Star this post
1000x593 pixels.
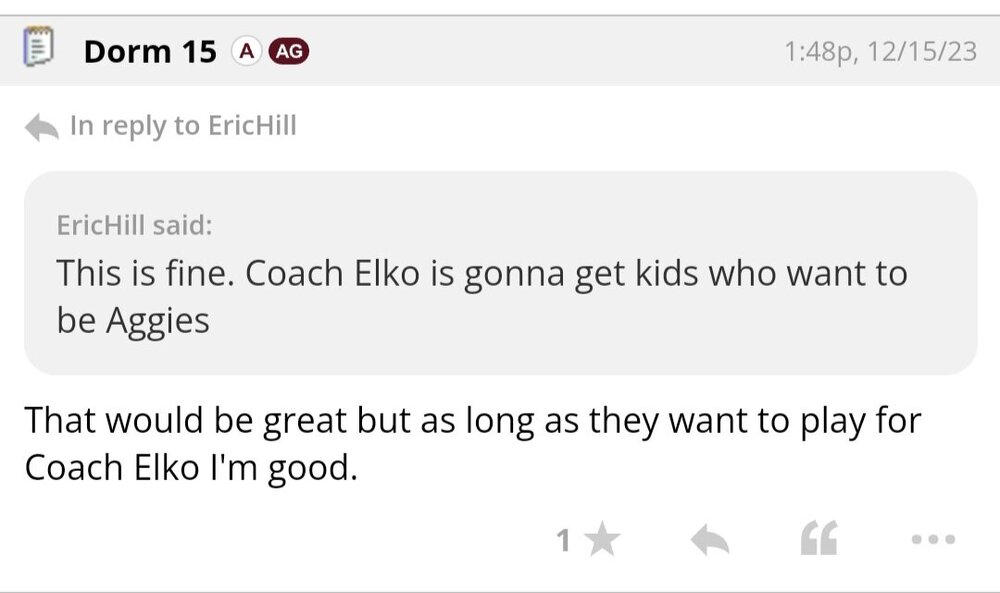tap(601, 541)
